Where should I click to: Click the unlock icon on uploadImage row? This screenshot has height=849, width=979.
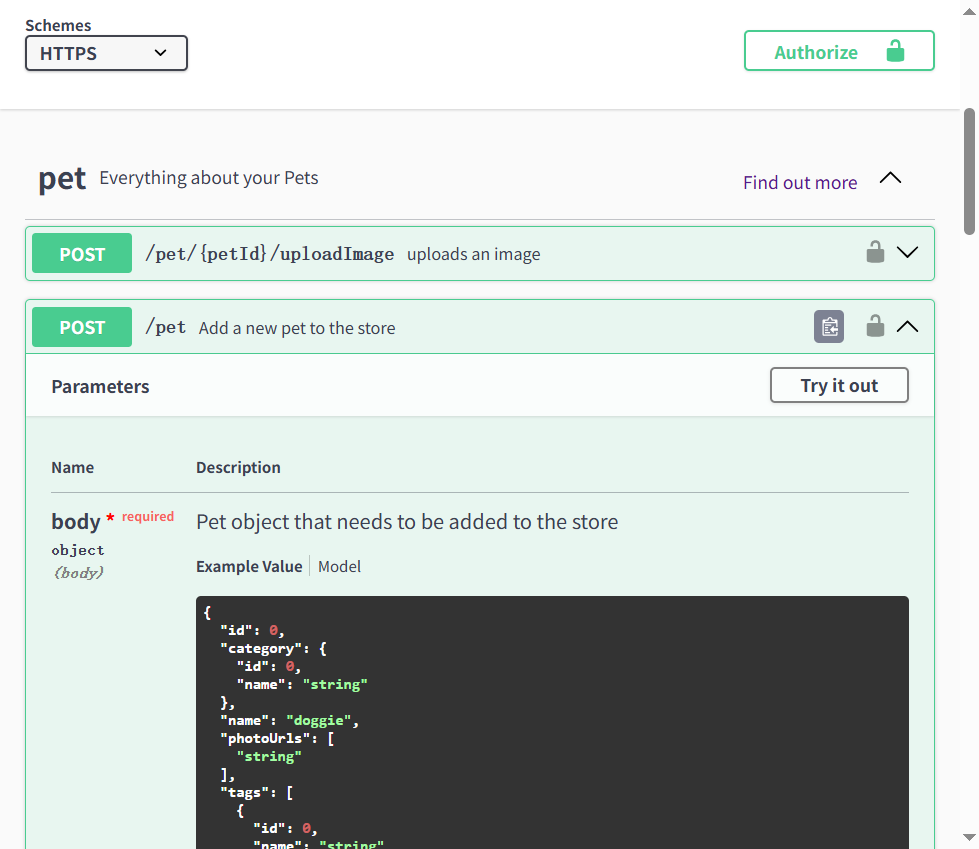(875, 253)
